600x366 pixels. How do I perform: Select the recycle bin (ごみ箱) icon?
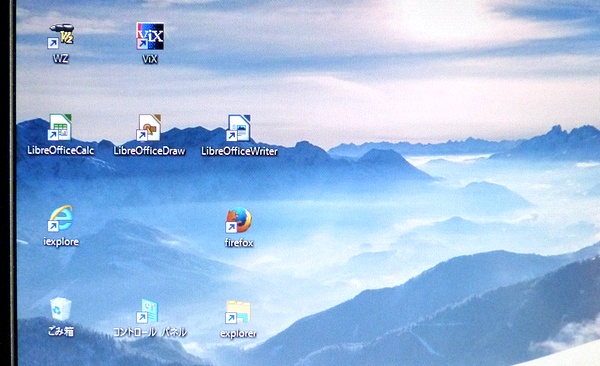pyautogui.click(x=60, y=309)
